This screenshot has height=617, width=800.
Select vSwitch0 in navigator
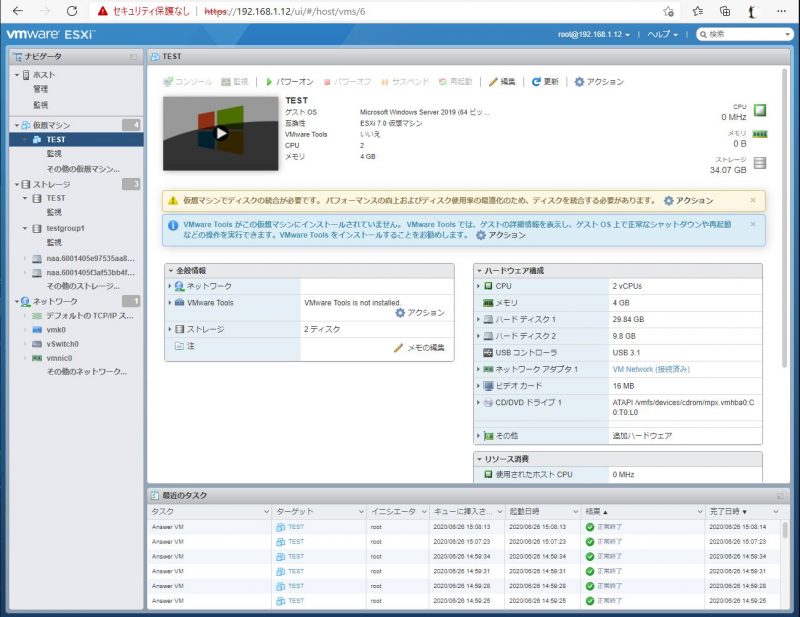62,344
